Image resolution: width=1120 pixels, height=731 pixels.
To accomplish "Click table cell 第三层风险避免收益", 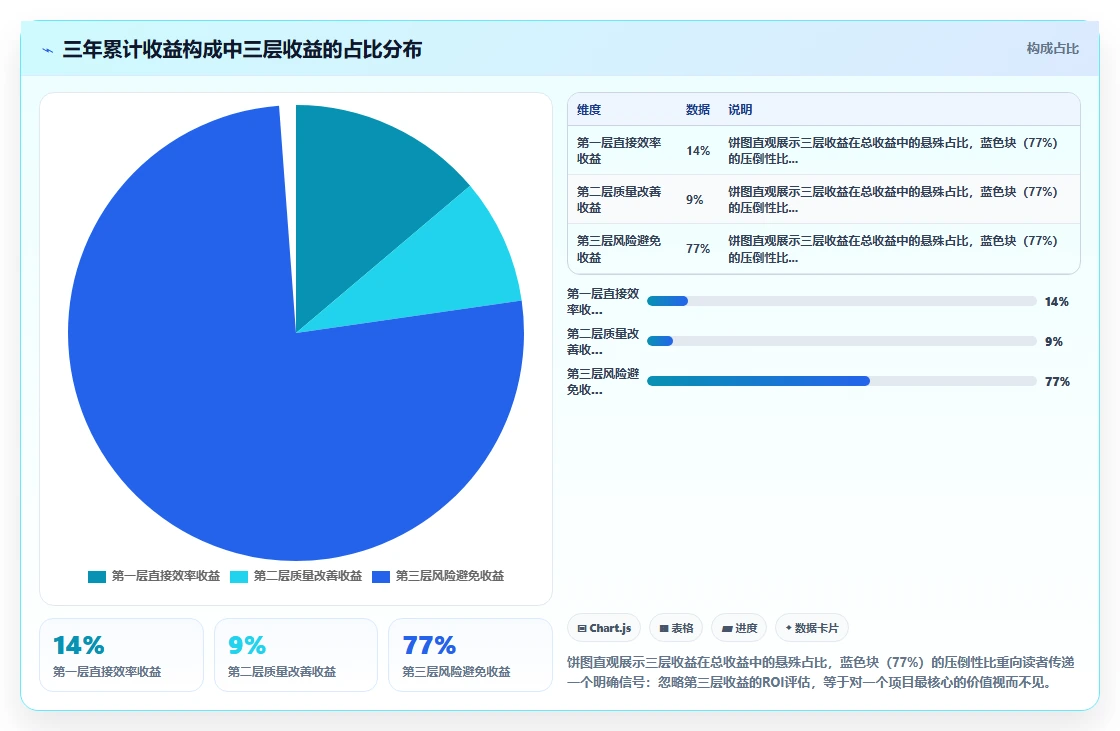I will coord(619,249).
